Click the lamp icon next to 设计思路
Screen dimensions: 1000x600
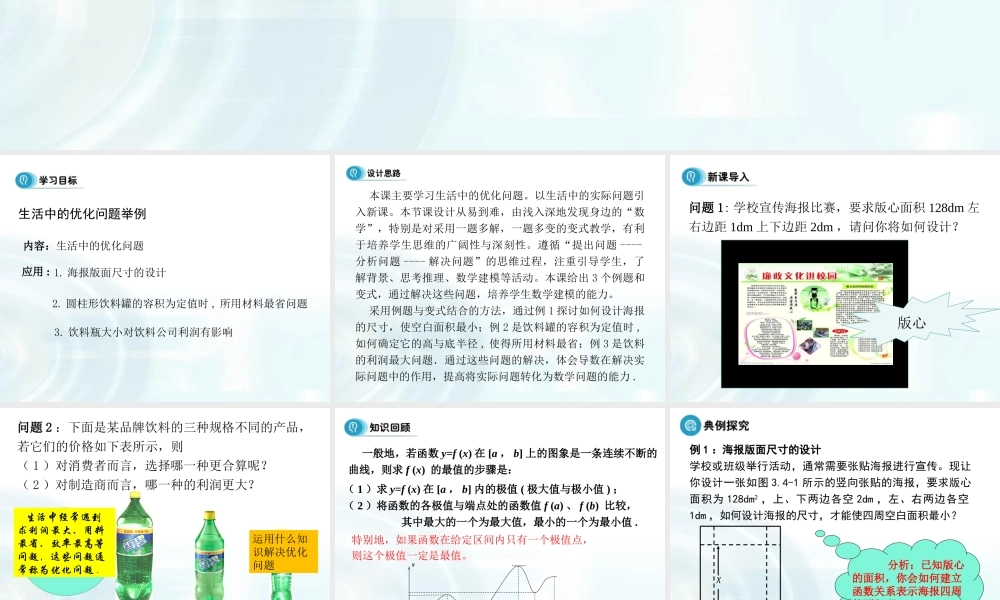(352, 173)
